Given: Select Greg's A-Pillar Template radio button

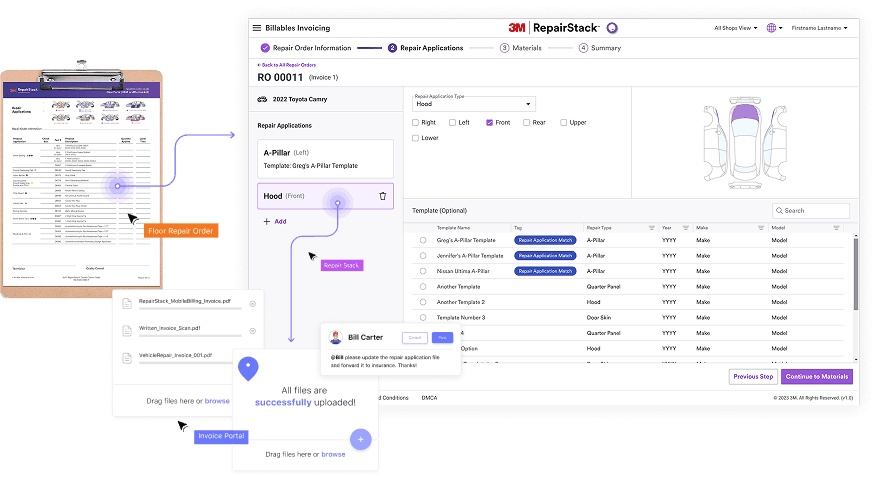Looking at the screenshot, I should pos(423,240).
